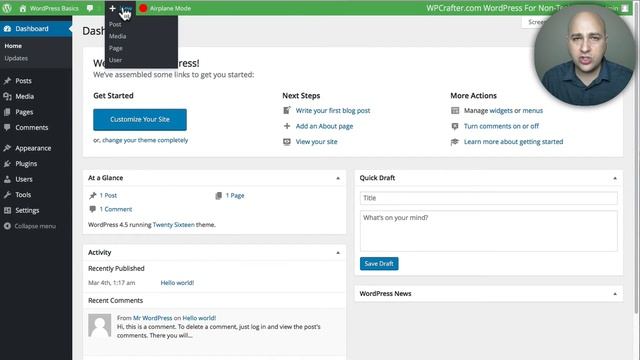This screenshot has height=360, width=640.
Task: Click the monitor icon beside View your site
Action: pos(287,142)
